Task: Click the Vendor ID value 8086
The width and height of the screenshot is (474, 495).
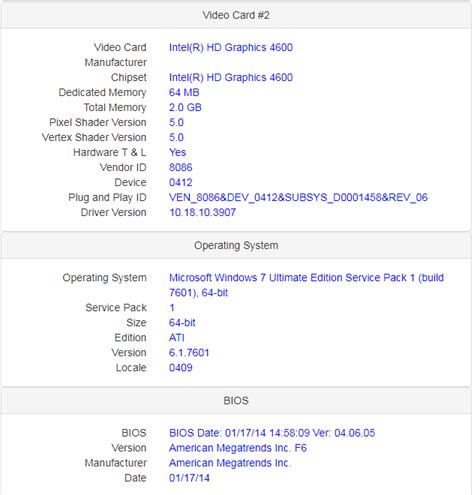Action: click(181, 168)
